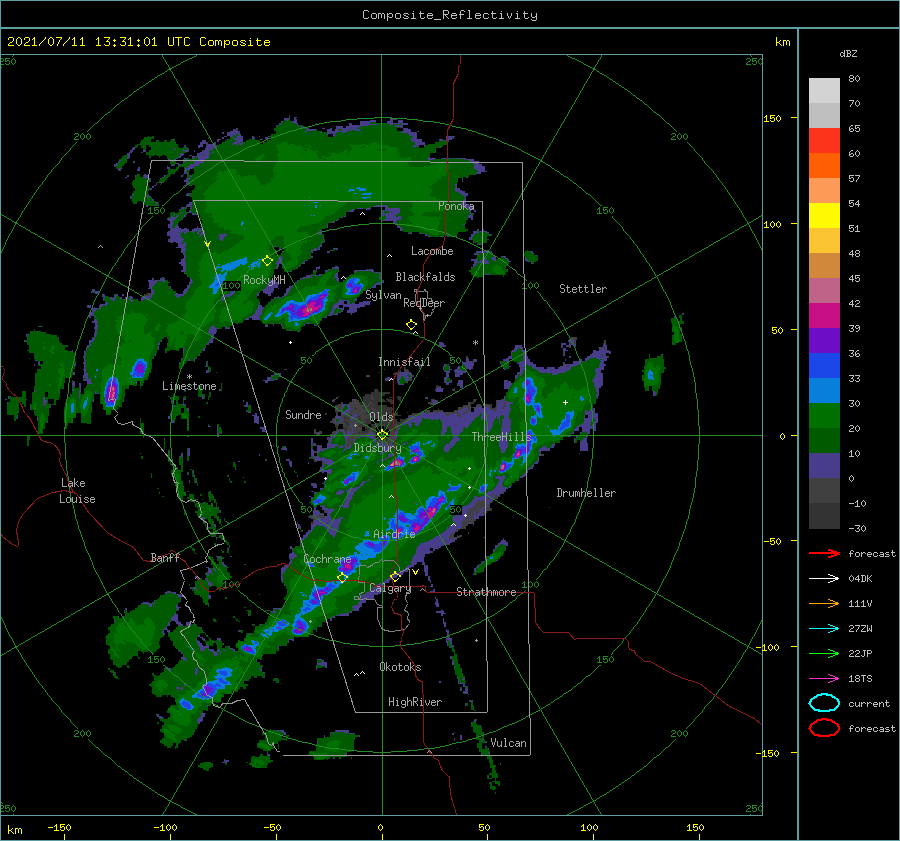Click the Lacombe label
This screenshot has height=841, width=900.
click(x=432, y=251)
